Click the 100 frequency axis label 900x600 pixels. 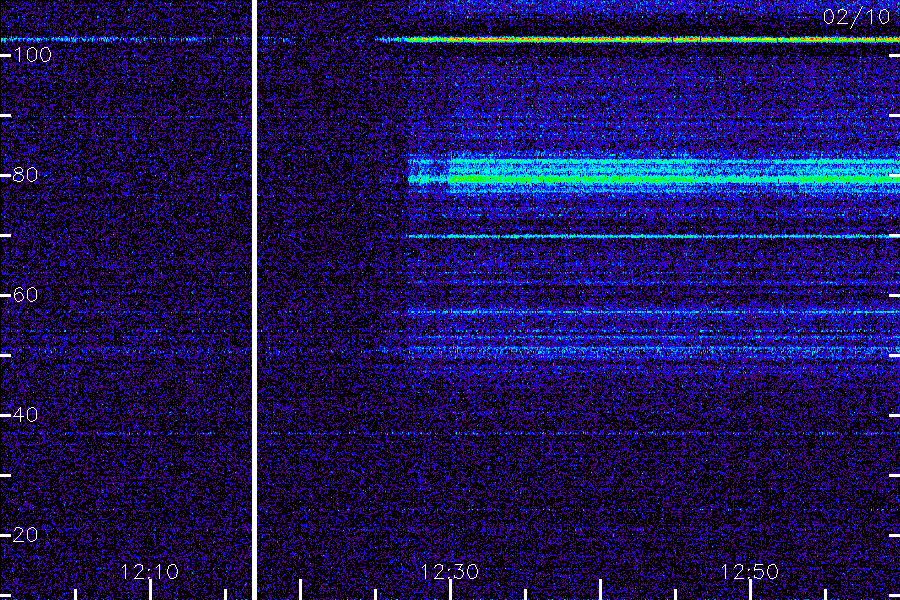[x=32, y=55]
